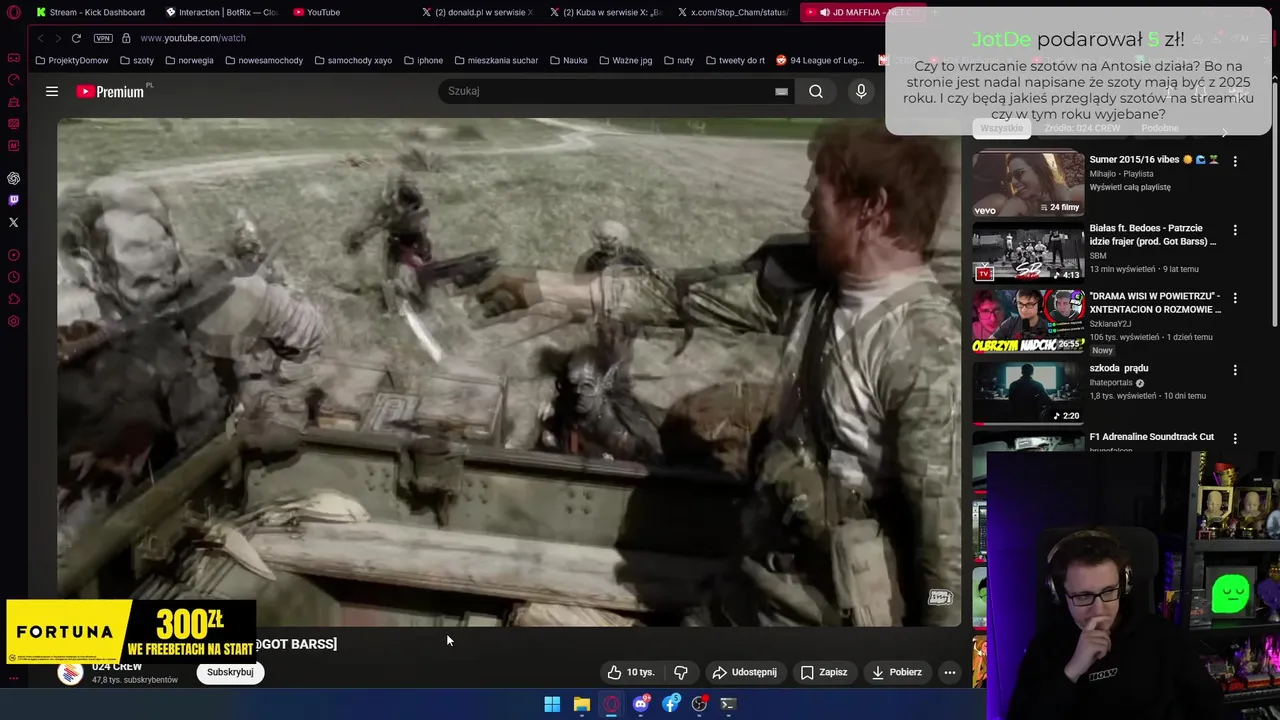
Task: Open X panel in Opera sidebar
Action: 13,222
